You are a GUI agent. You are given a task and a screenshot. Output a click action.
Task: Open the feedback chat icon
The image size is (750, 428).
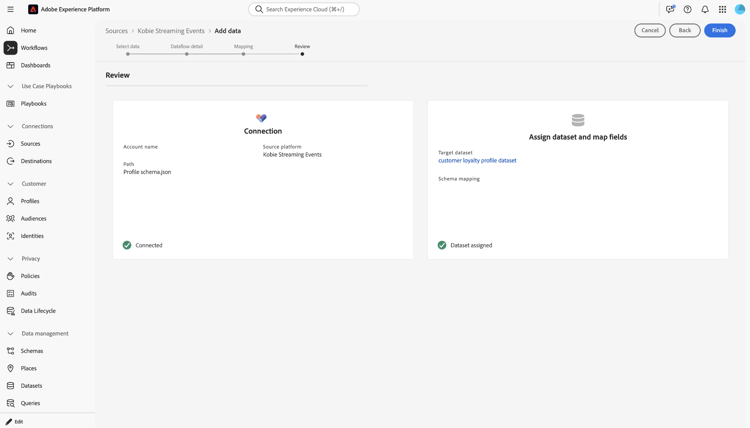[x=670, y=9]
